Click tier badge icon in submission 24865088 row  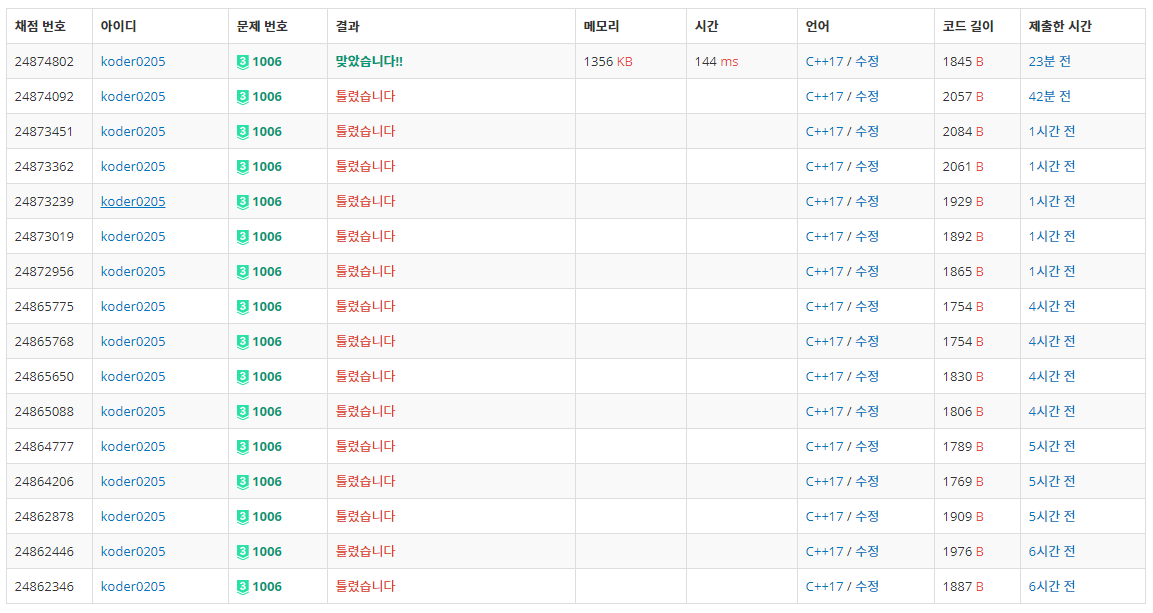(243, 412)
